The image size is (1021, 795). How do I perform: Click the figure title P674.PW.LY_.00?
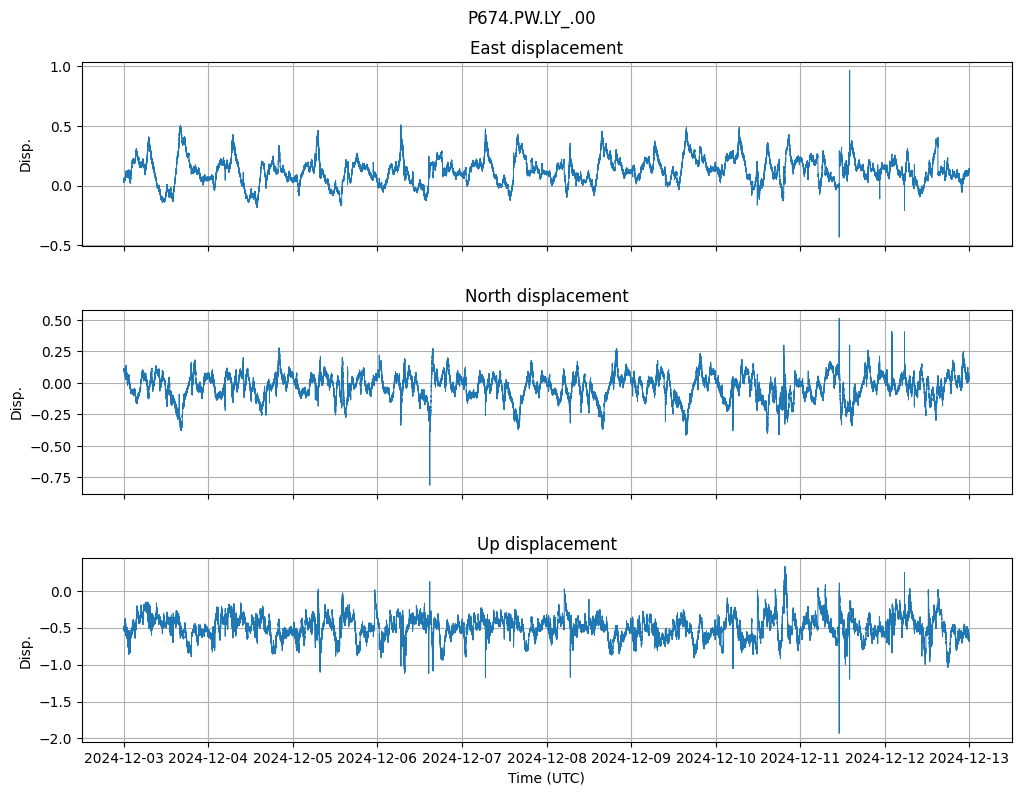coord(531,18)
